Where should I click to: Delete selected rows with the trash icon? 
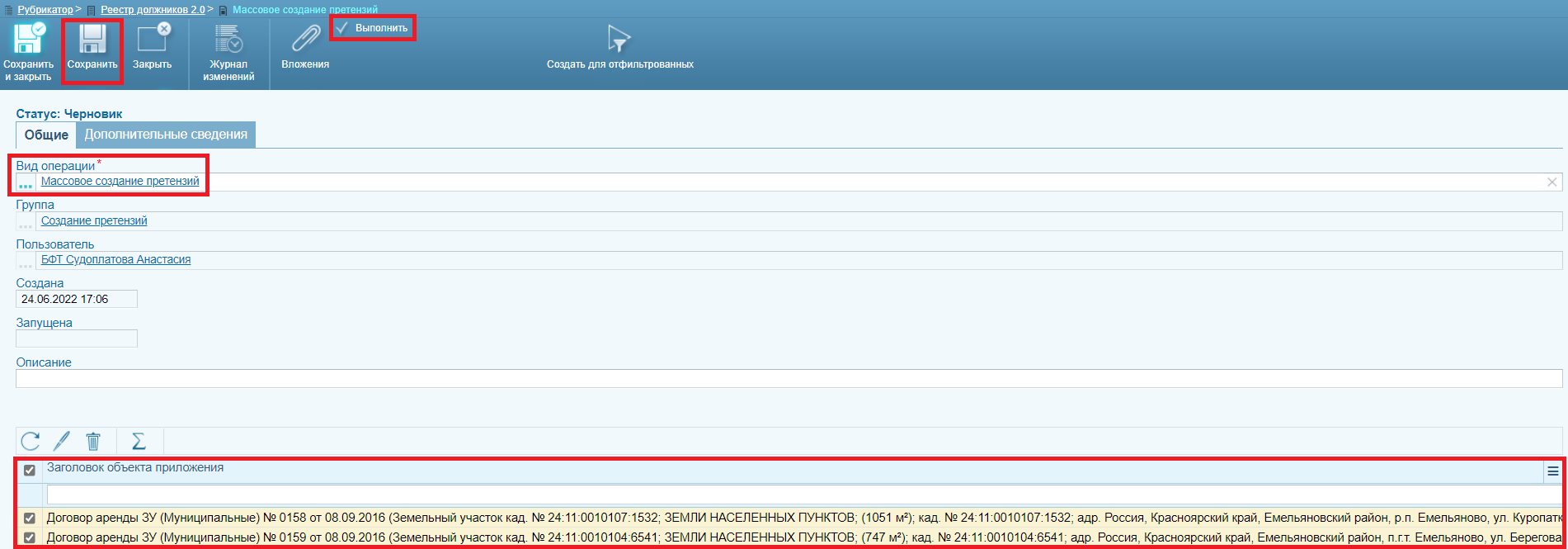pos(93,441)
